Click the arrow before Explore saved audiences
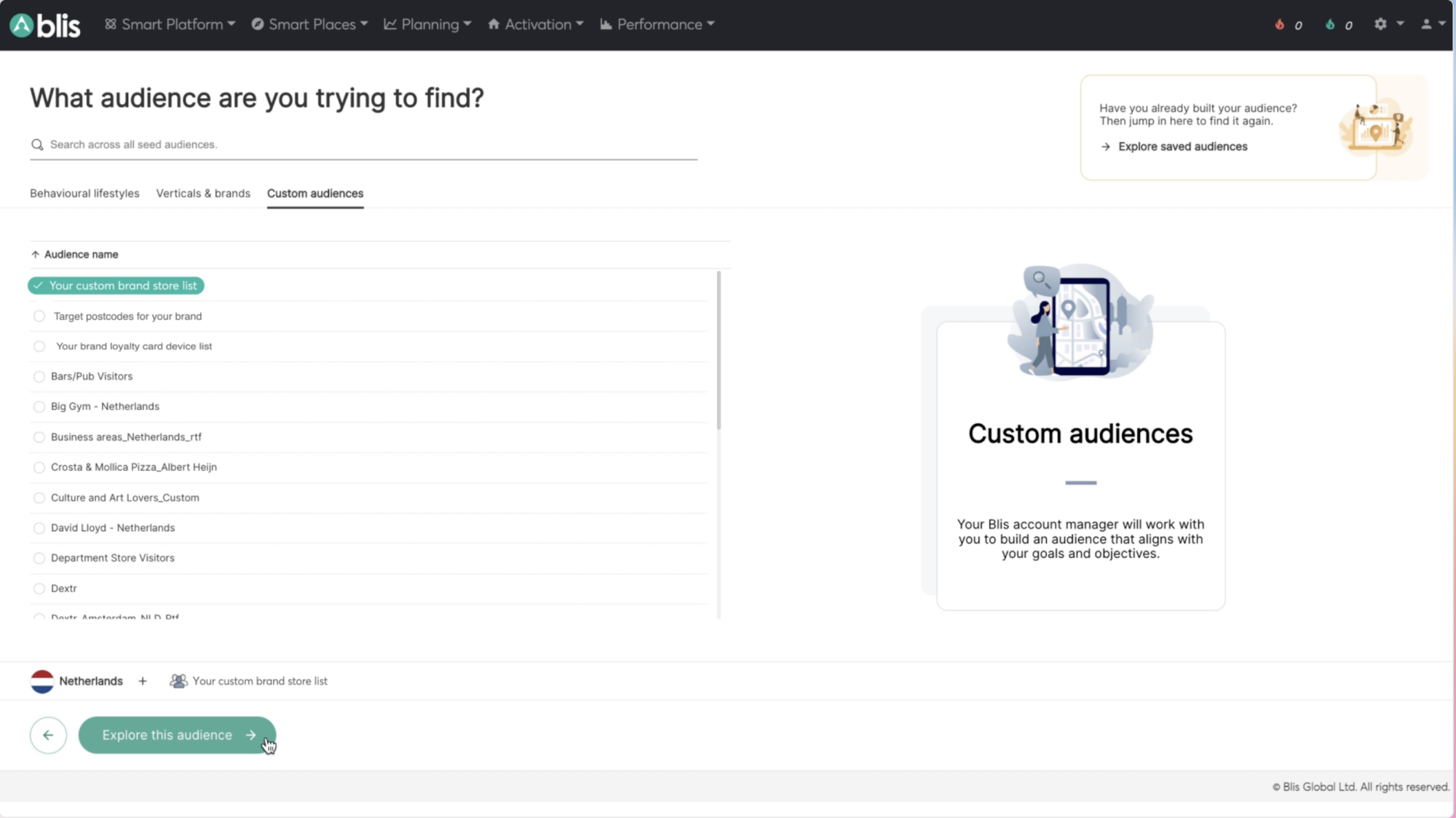The width and height of the screenshot is (1456, 818). [x=1106, y=146]
